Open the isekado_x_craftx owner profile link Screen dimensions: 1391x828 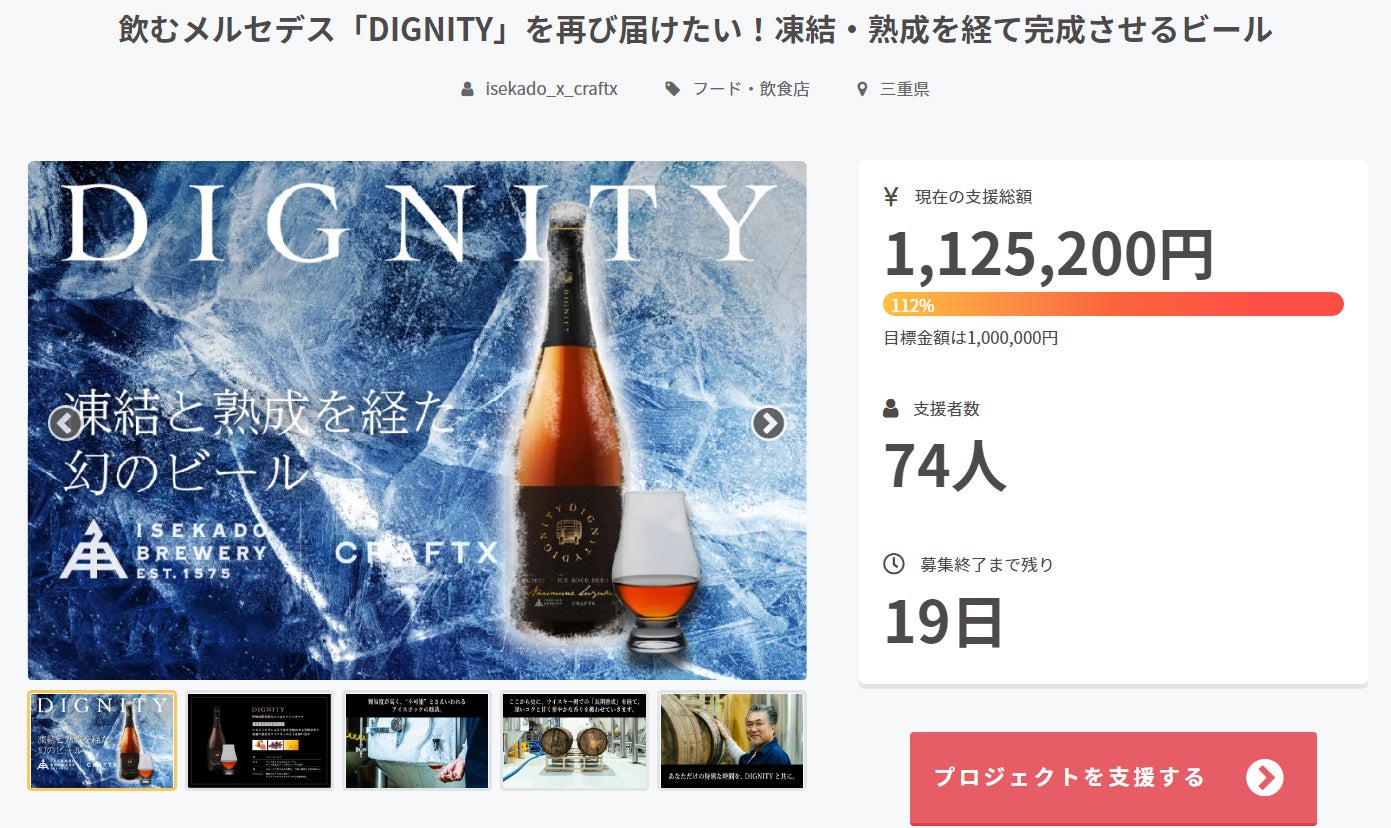tap(552, 89)
